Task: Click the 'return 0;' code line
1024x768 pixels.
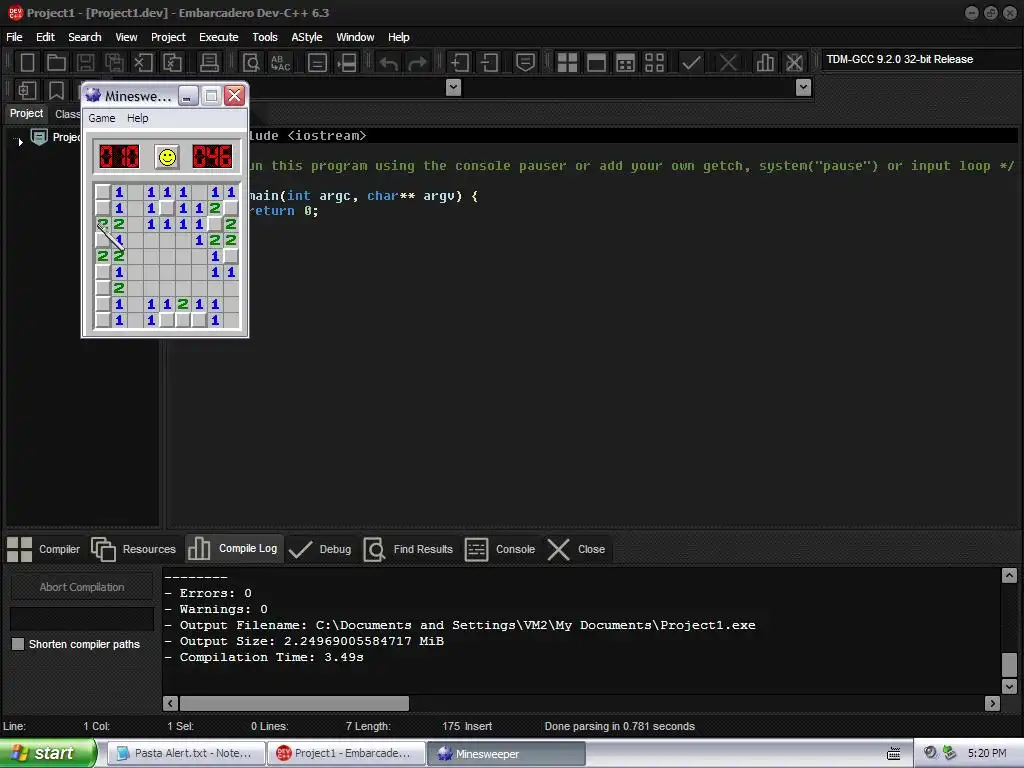Action: (x=285, y=211)
